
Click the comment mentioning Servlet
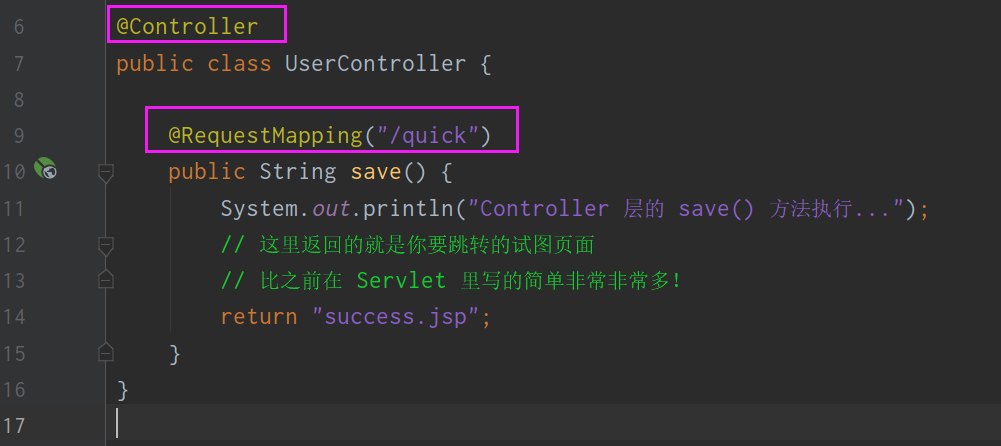pyautogui.click(x=450, y=280)
